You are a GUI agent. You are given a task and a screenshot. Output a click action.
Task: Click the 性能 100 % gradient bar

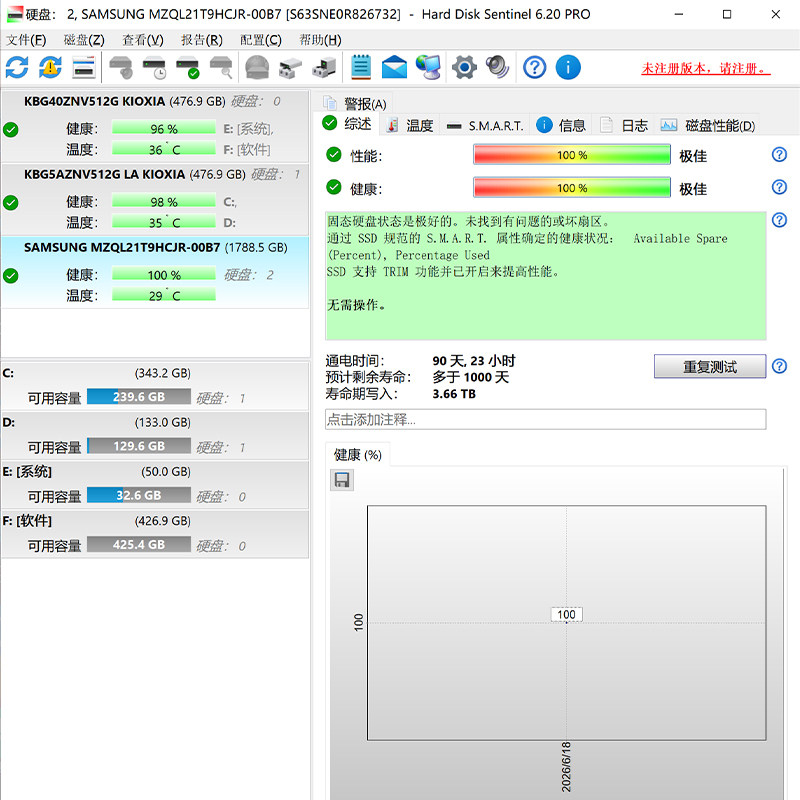[572, 155]
